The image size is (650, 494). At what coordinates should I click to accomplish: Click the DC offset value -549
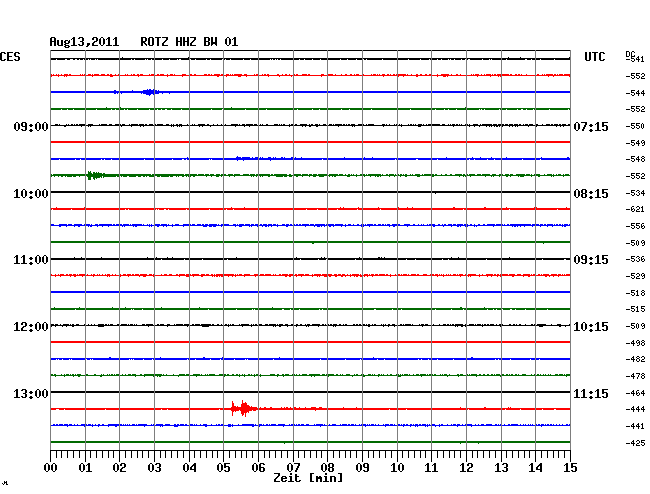635,143
